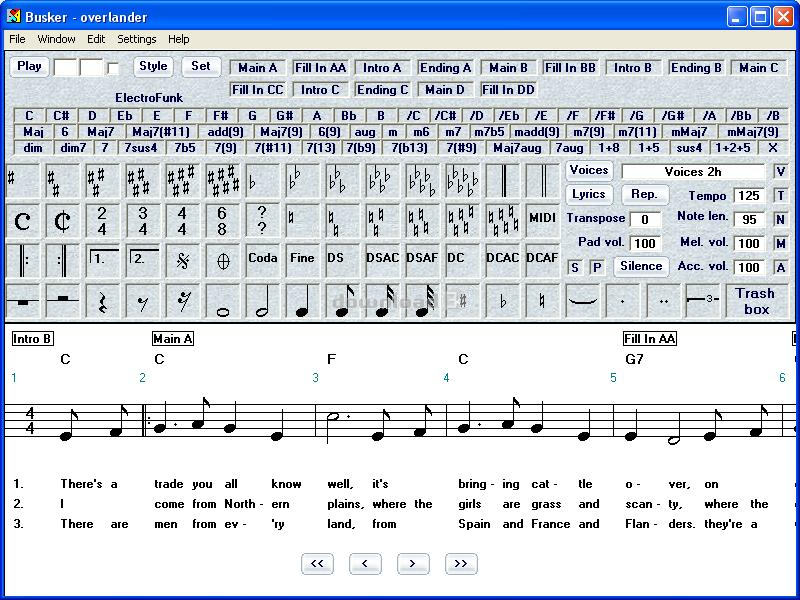800x600 pixels.
Task: Toggle the S button beside Silence
Action: coord(575,267)
